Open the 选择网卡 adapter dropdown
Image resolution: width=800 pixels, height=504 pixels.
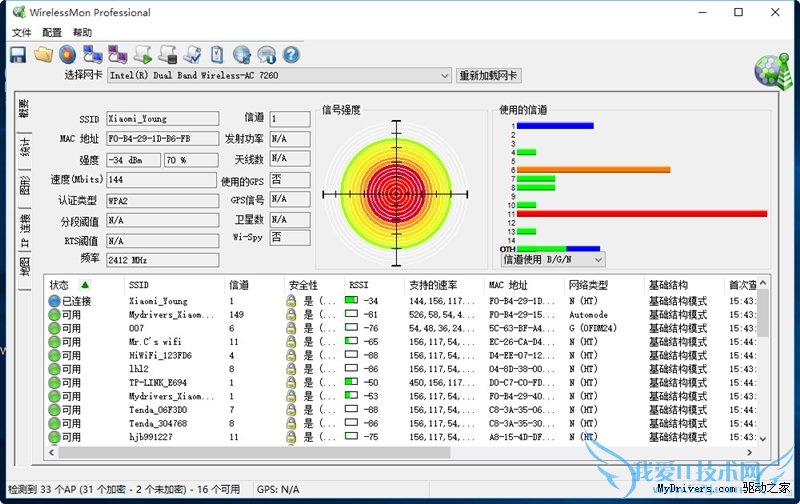445,76
